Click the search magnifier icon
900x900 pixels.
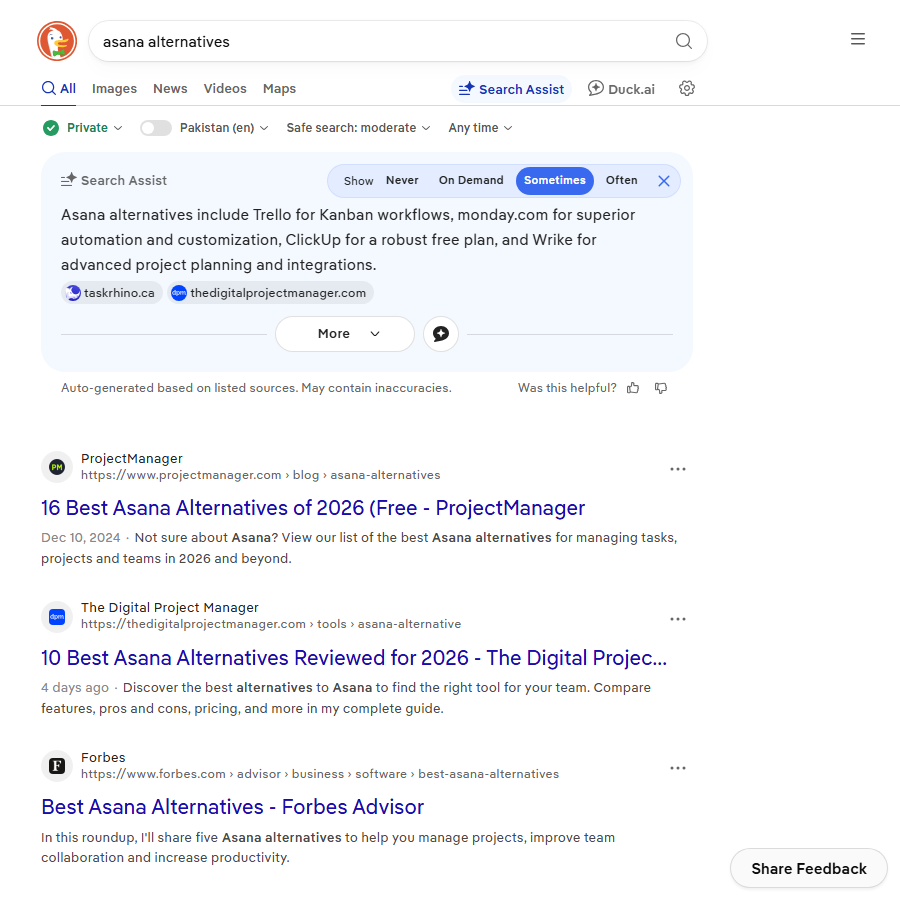point(683,41)
